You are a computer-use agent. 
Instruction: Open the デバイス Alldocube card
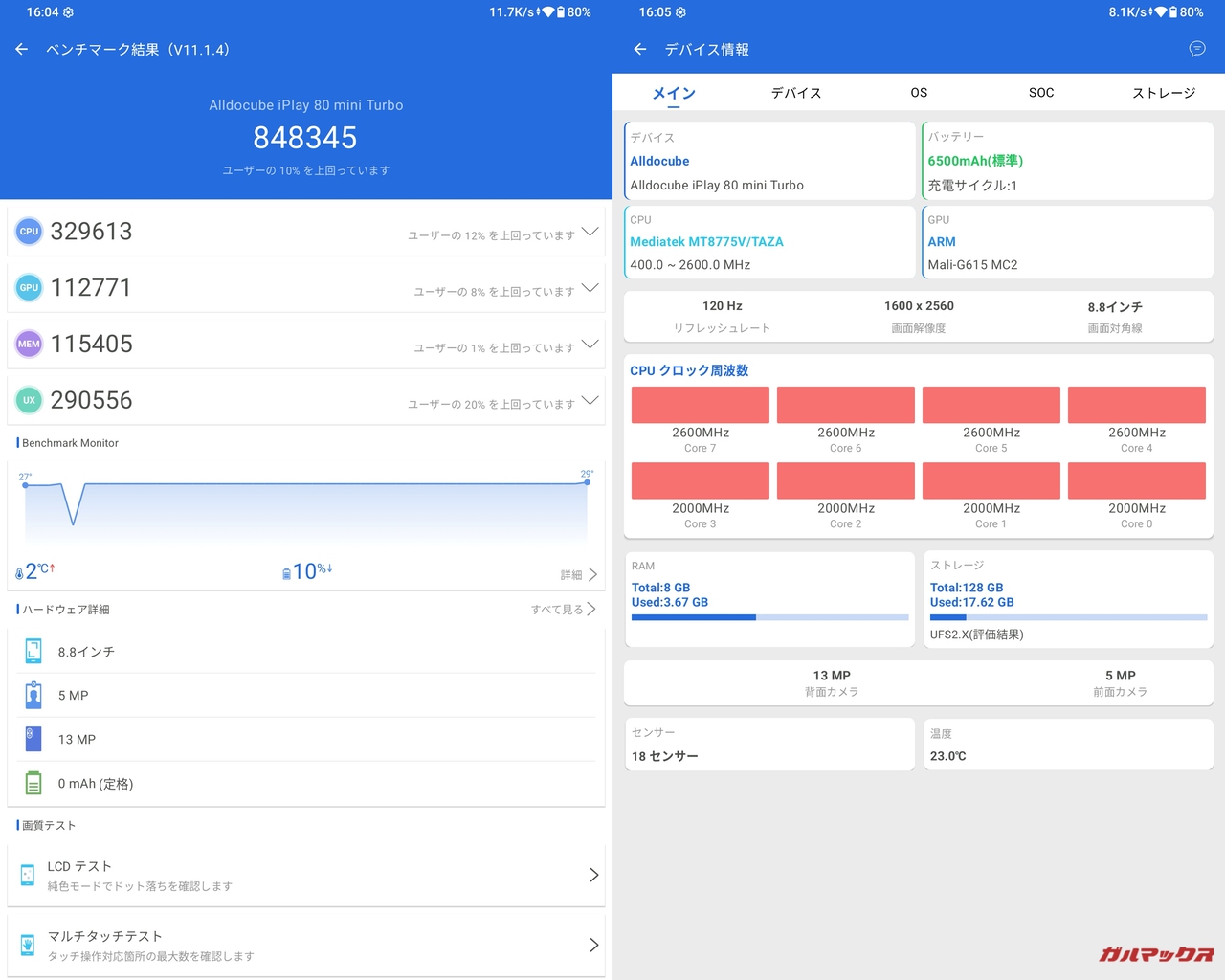(769, 161)
